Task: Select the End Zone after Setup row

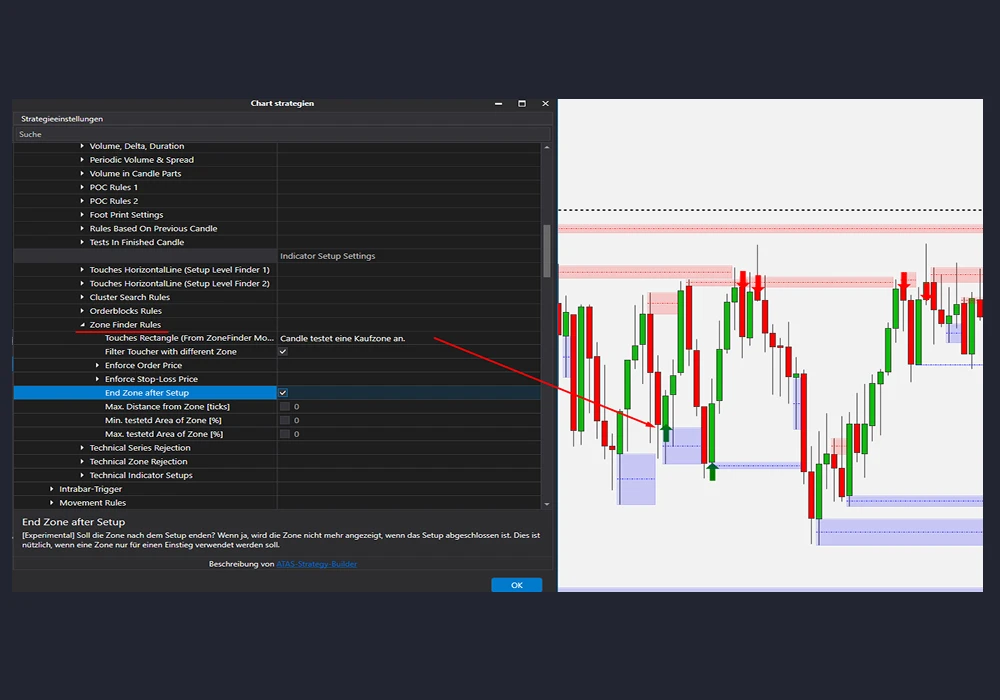Action: [x=277, y=393]
